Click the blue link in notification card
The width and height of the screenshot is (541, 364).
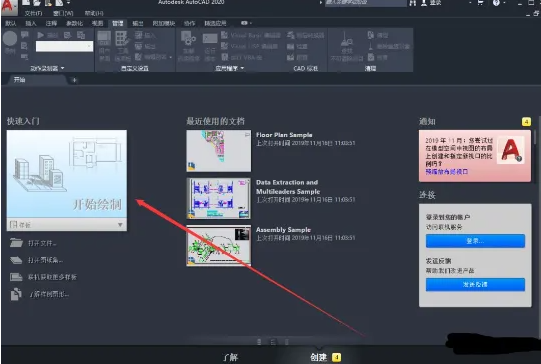[446, 171]
